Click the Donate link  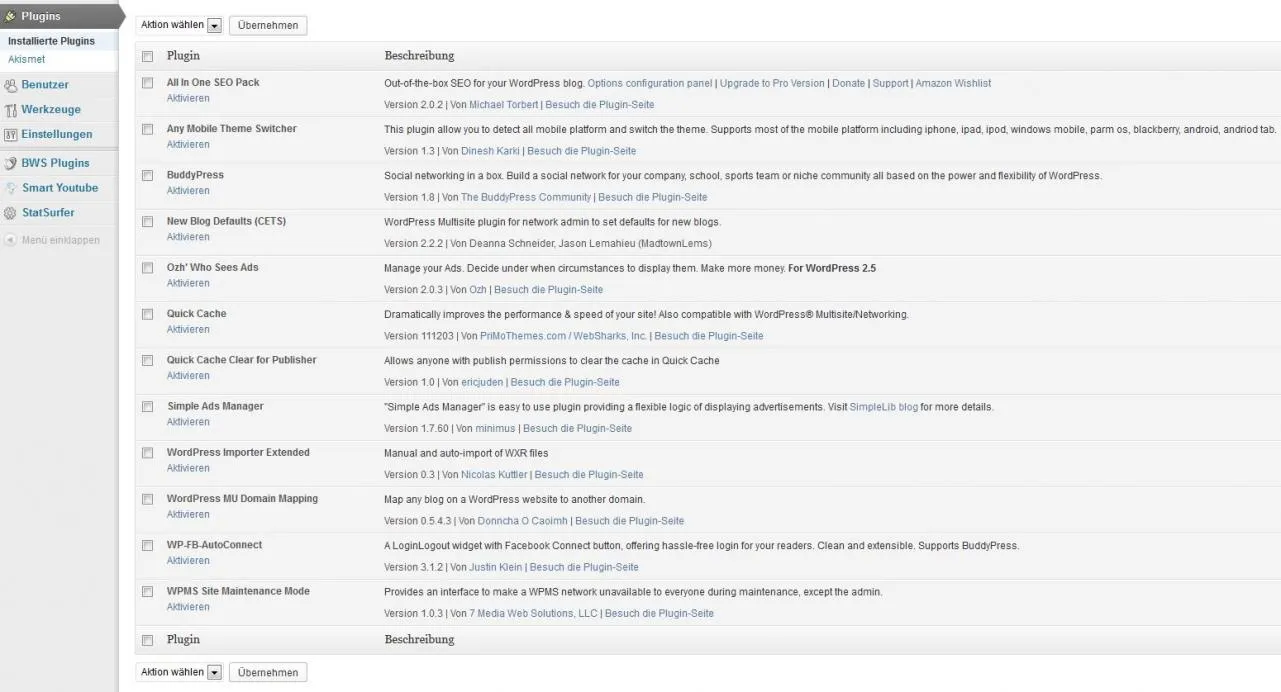coord(848,83)
